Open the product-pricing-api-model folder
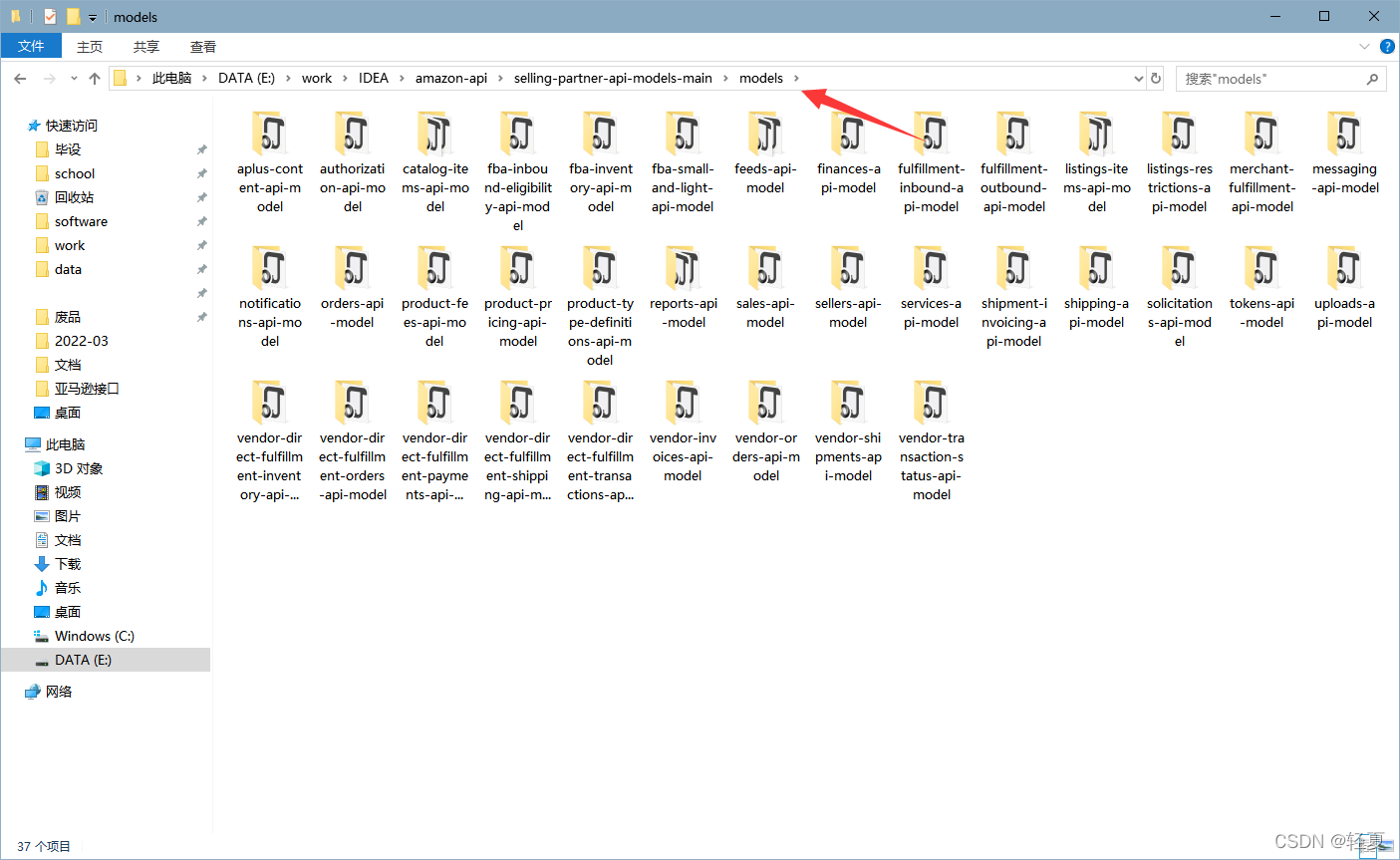 click(x=518, y=296)
